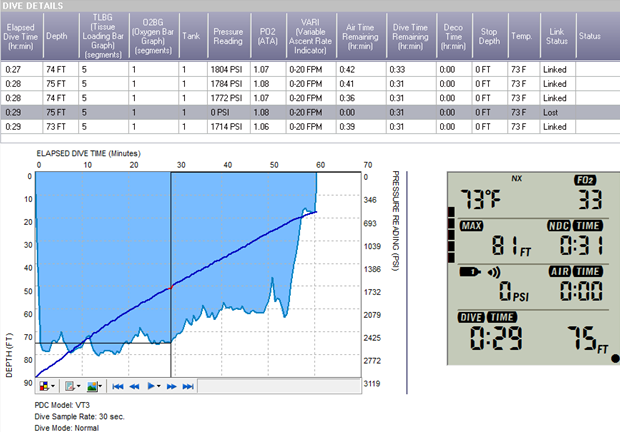This screenshot has height=432, width=620.
Task: Click the red marker on the pressure line
Action: (x=171, y=286)
